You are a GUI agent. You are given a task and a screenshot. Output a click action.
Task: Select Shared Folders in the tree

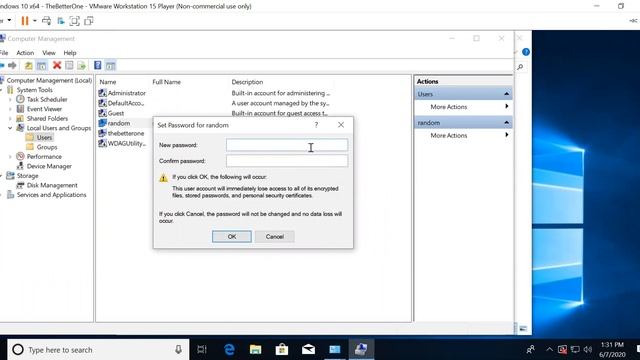[47, 118]
